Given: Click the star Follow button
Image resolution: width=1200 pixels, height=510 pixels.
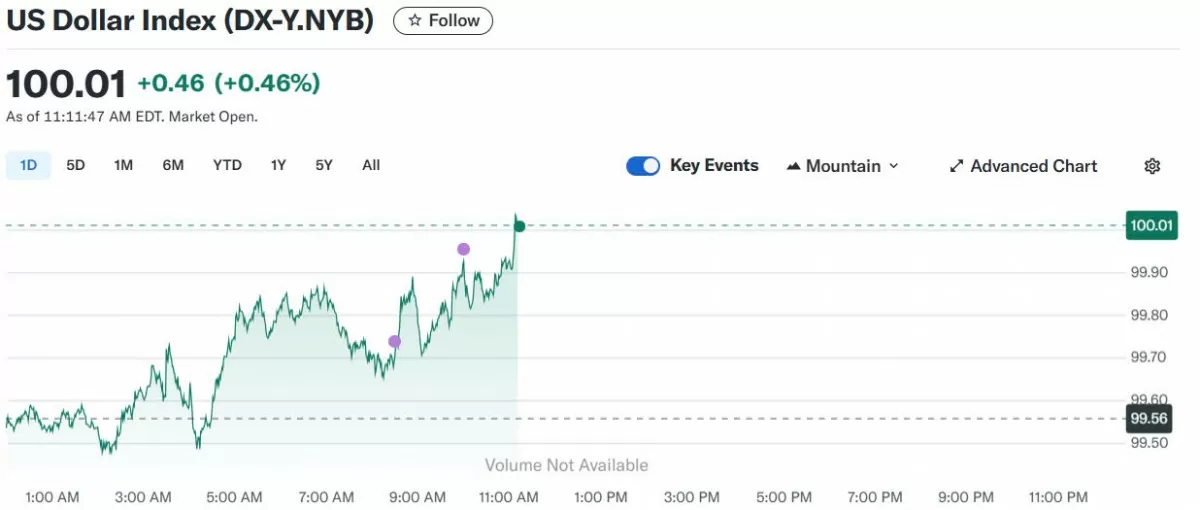Looking at the screenshot, I should pos(443,21).
